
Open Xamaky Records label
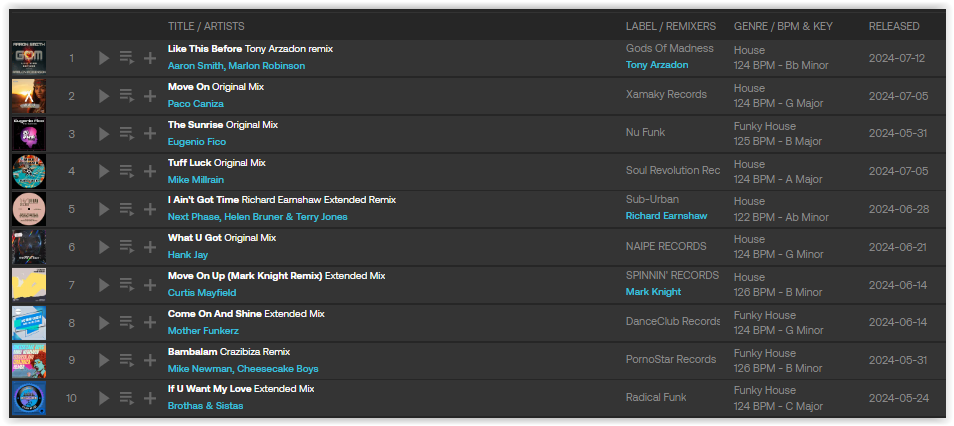tap(666, 94)
